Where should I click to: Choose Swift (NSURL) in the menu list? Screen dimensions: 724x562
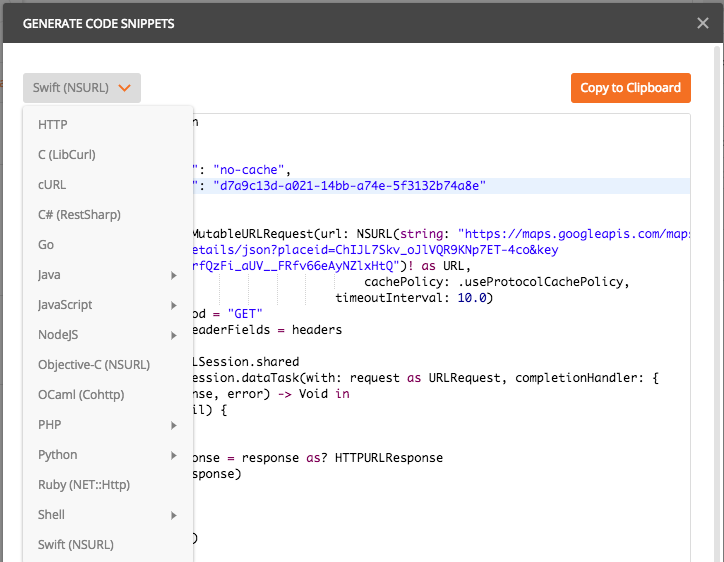click(76, 545)
